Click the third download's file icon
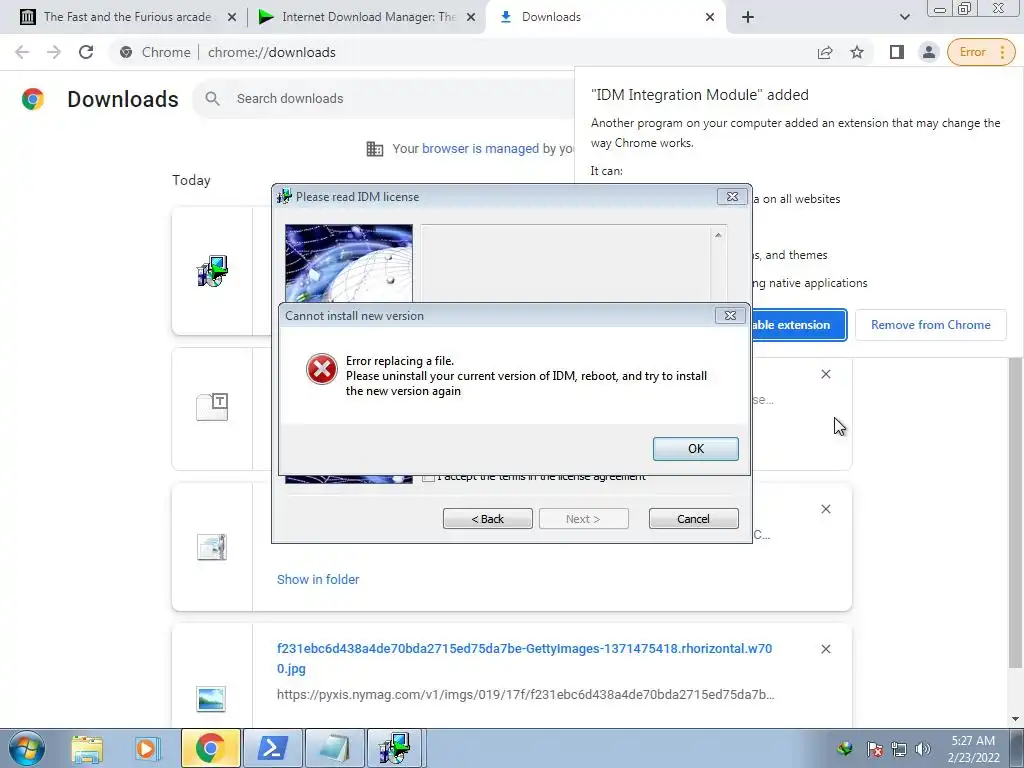The image size is (1024, 768). pos(212,547)
